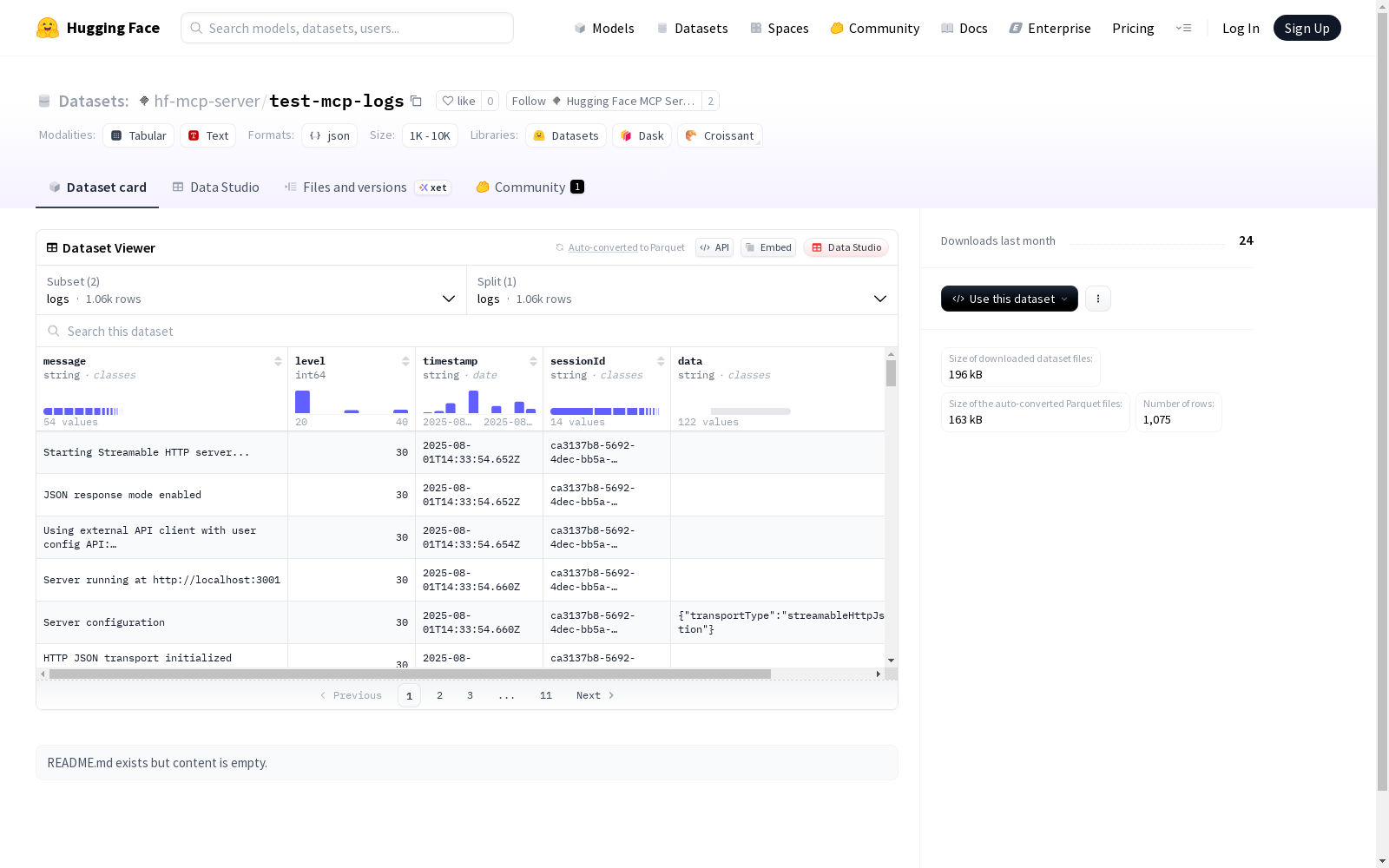Expand the Split dropdown
Viewport: 1389px width, 868px height.
click(682, 290)
